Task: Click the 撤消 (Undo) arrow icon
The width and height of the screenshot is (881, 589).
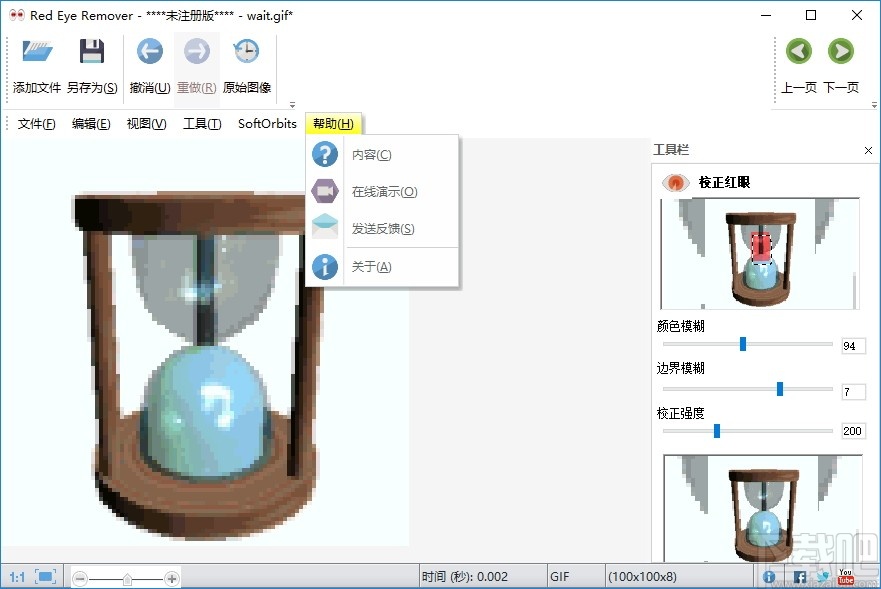Action: [x=149, y=50]
